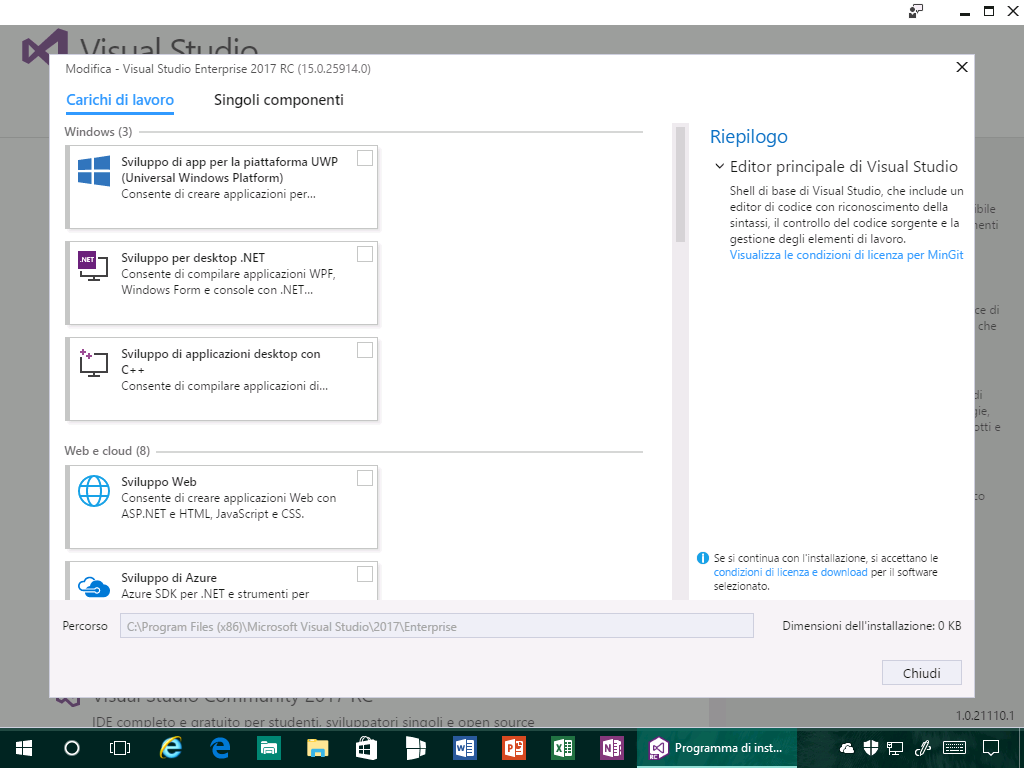Open Cortana search circle on taskbar
This screenshot has height=768, width=1024.
pyautogui.click(x=72, y=748)
